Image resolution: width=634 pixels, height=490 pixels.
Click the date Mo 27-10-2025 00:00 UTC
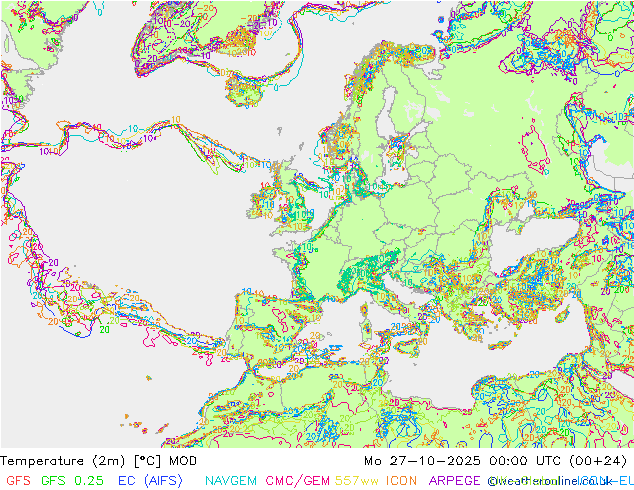click(x=464, y=461)
